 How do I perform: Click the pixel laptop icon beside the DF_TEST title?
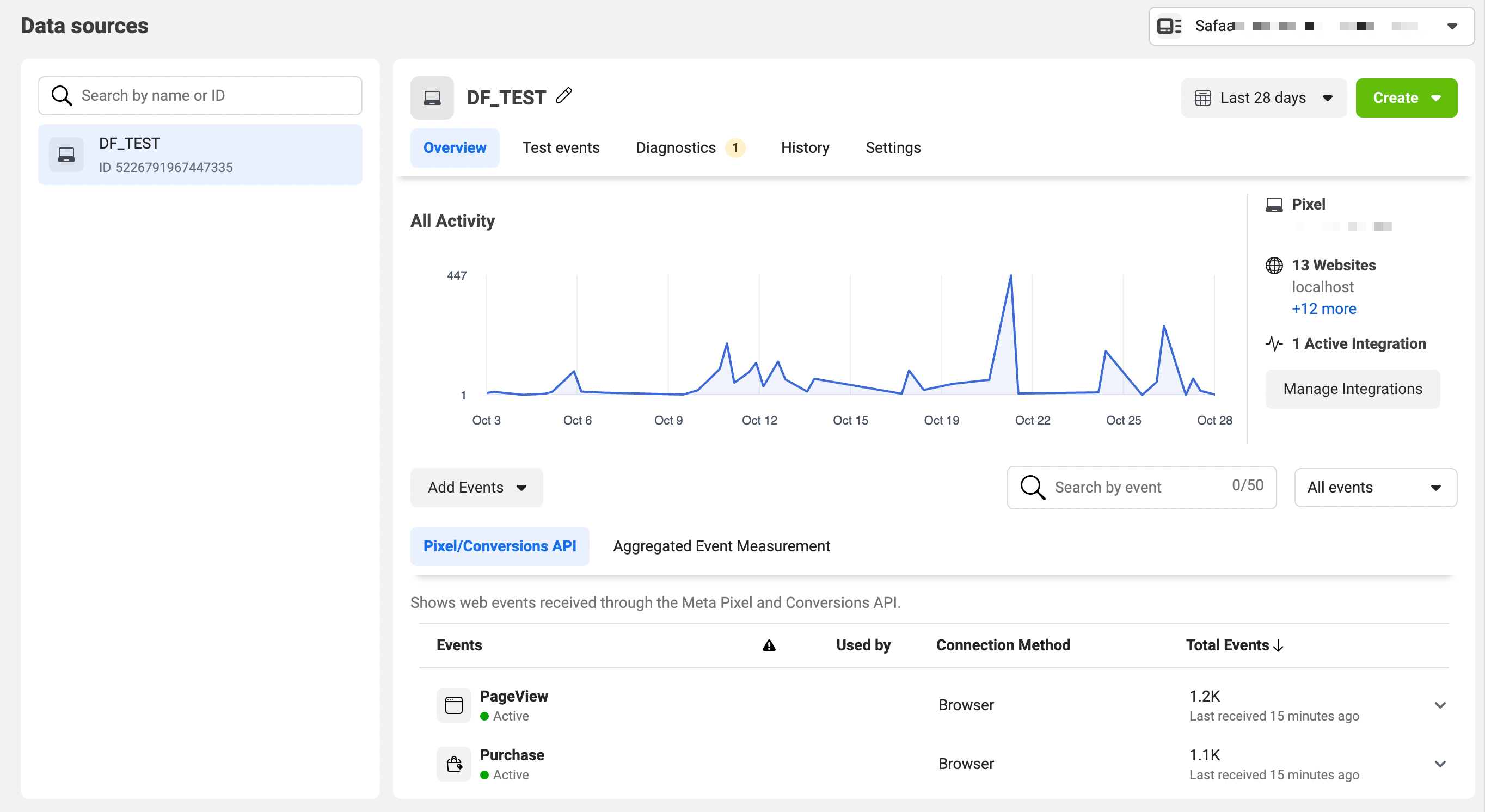pos(432,98)
